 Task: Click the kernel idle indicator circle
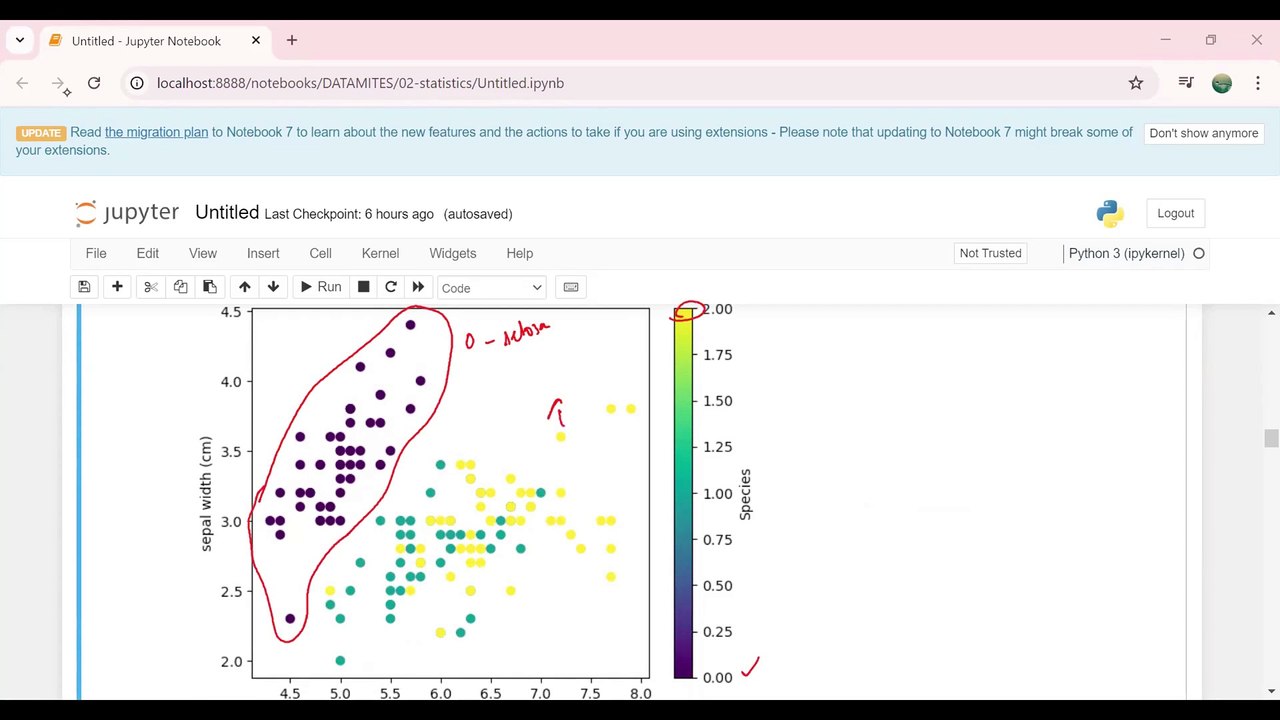click(x=1199, y=253)
